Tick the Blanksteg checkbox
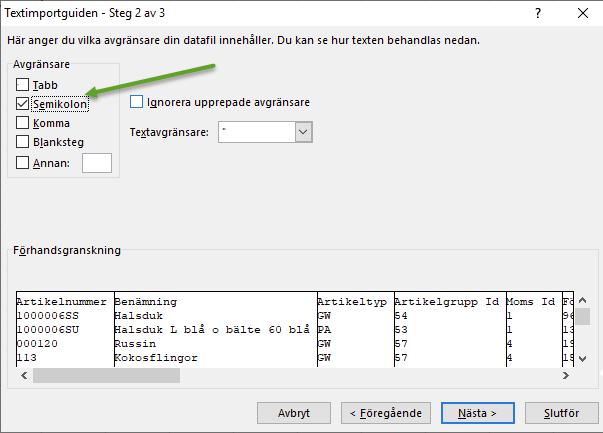The height and width of the screenshot is (433, 603). pos(23,142)
